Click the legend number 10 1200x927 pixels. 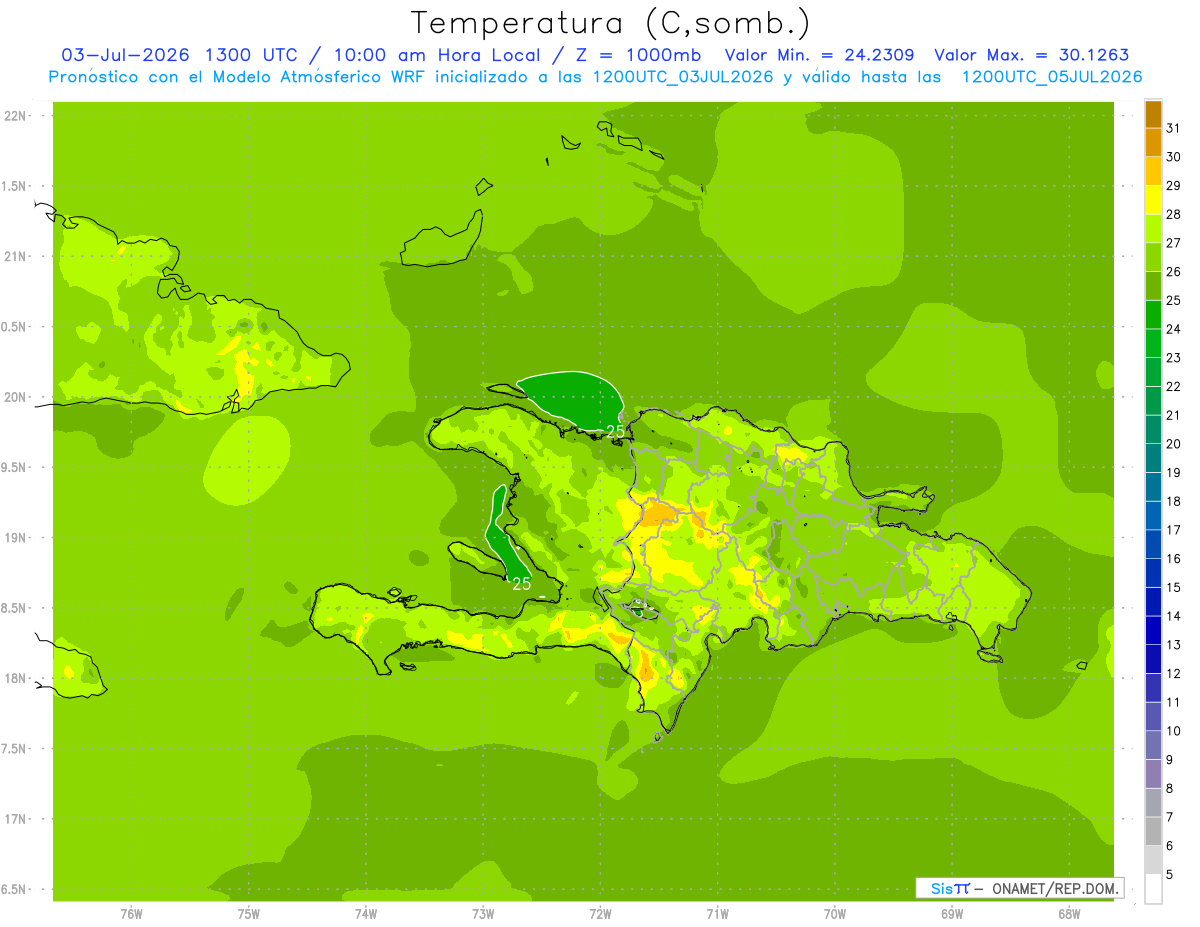click(x=1174, y=731)
